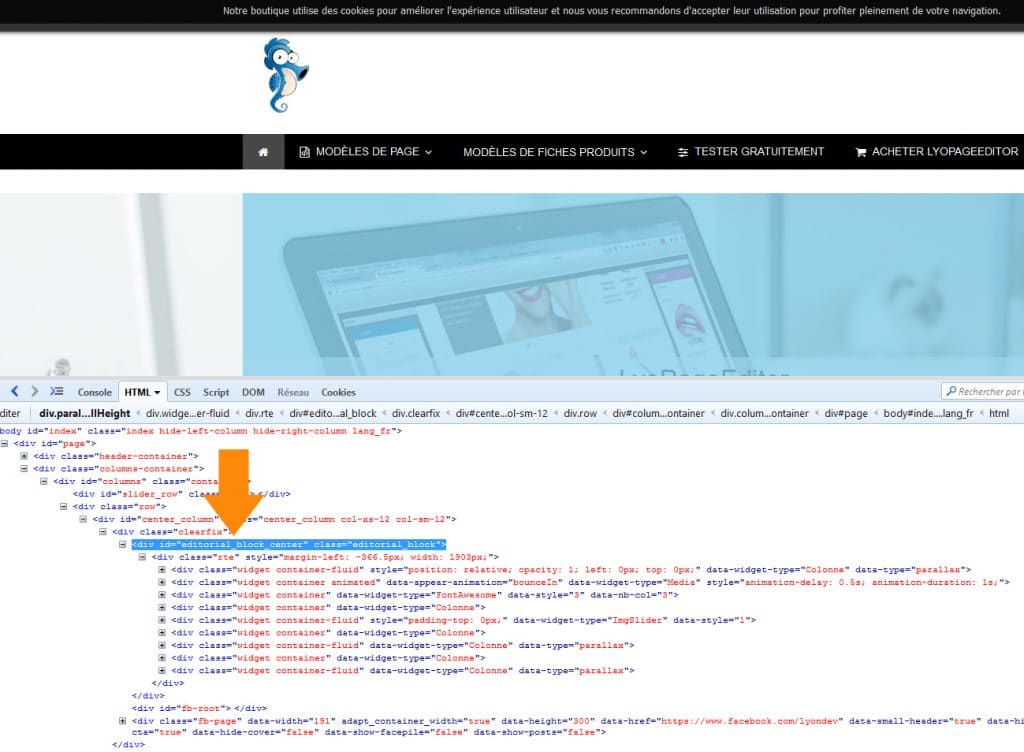Open the MODÈLES DE FICHES PRODUITS menu

(555, 152)
